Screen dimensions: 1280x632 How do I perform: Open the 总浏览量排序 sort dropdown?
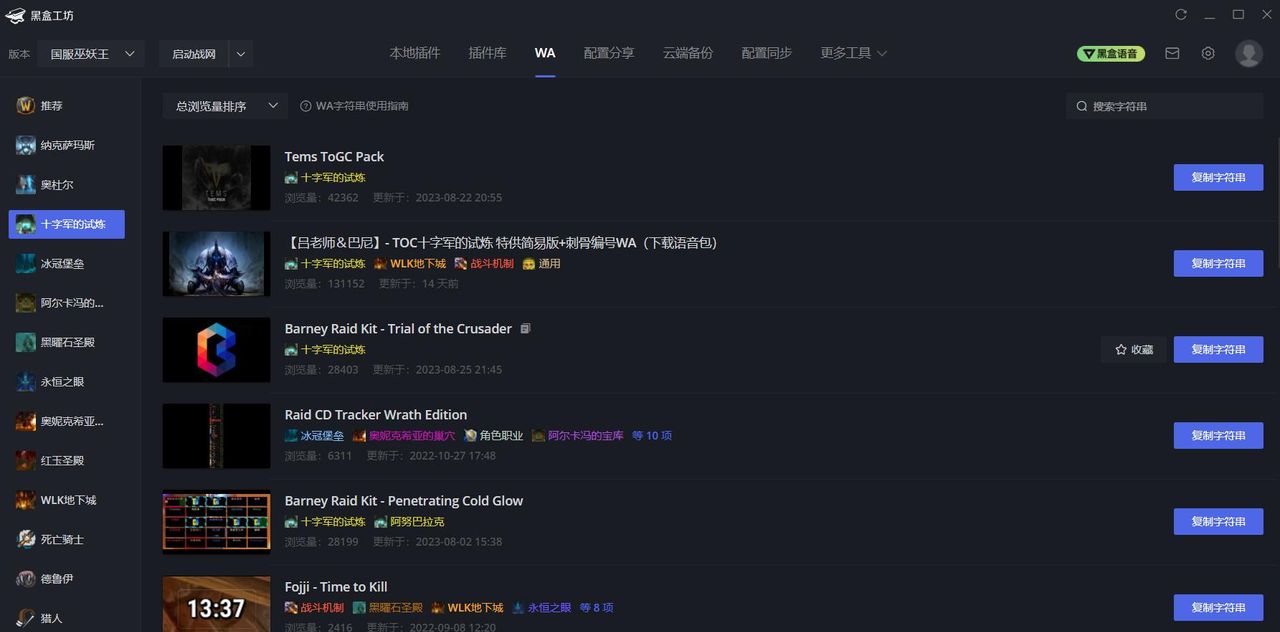click(224, 105)
